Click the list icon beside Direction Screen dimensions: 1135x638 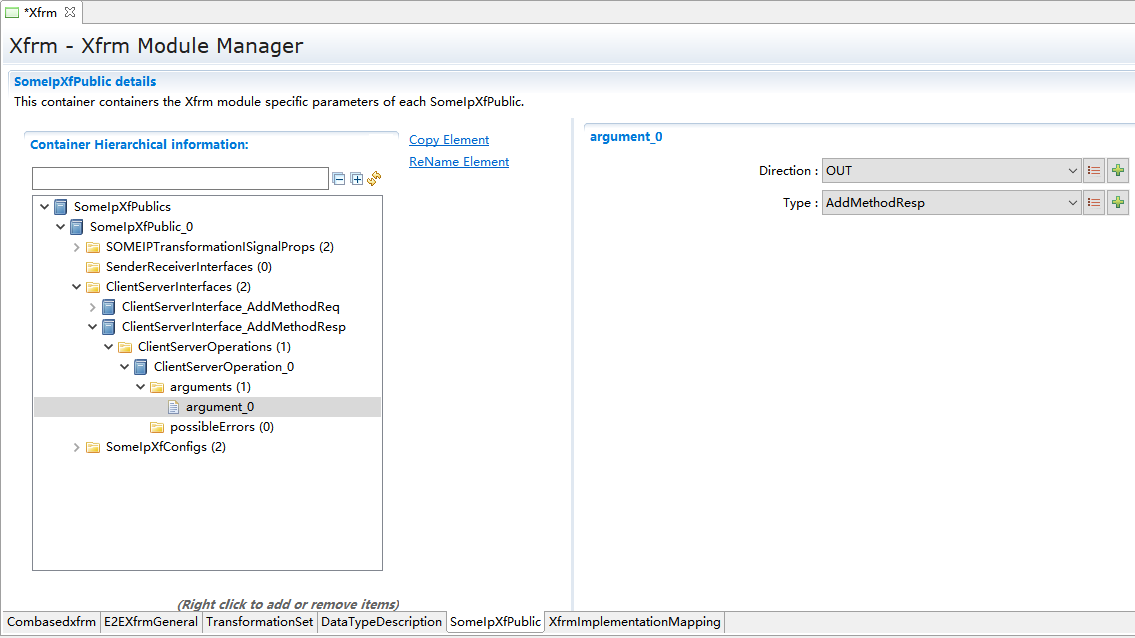1094,171
